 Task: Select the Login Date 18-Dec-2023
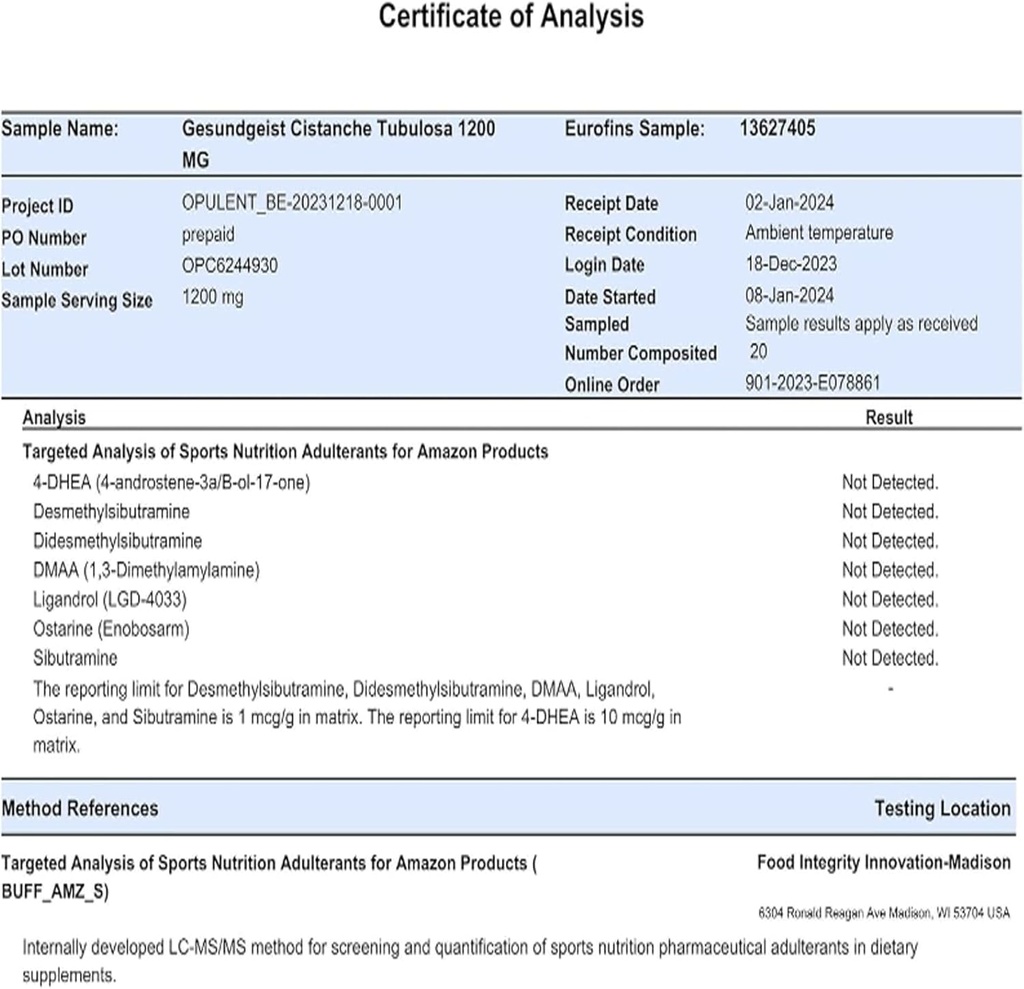[x=791, y=264]
